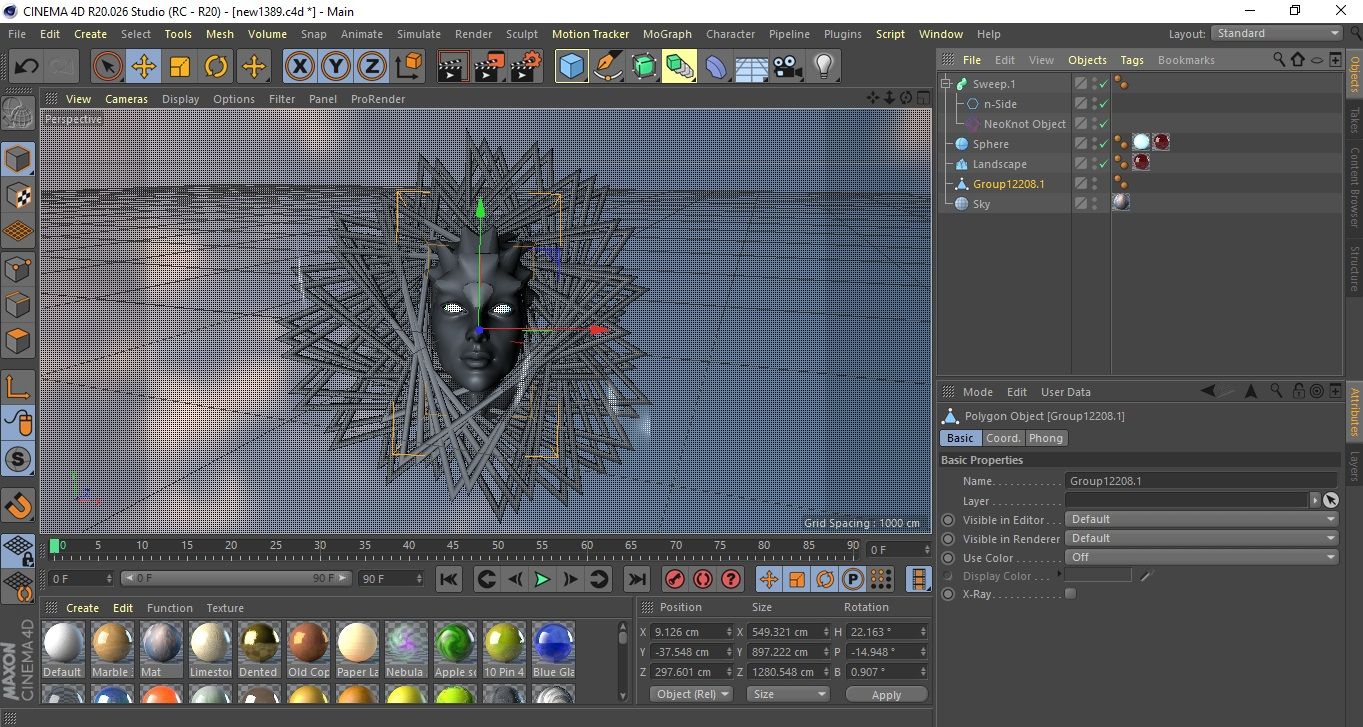Choose the Scale tool in the top toolbar
Screen dimensions: 1363x727
pos(180,67)
